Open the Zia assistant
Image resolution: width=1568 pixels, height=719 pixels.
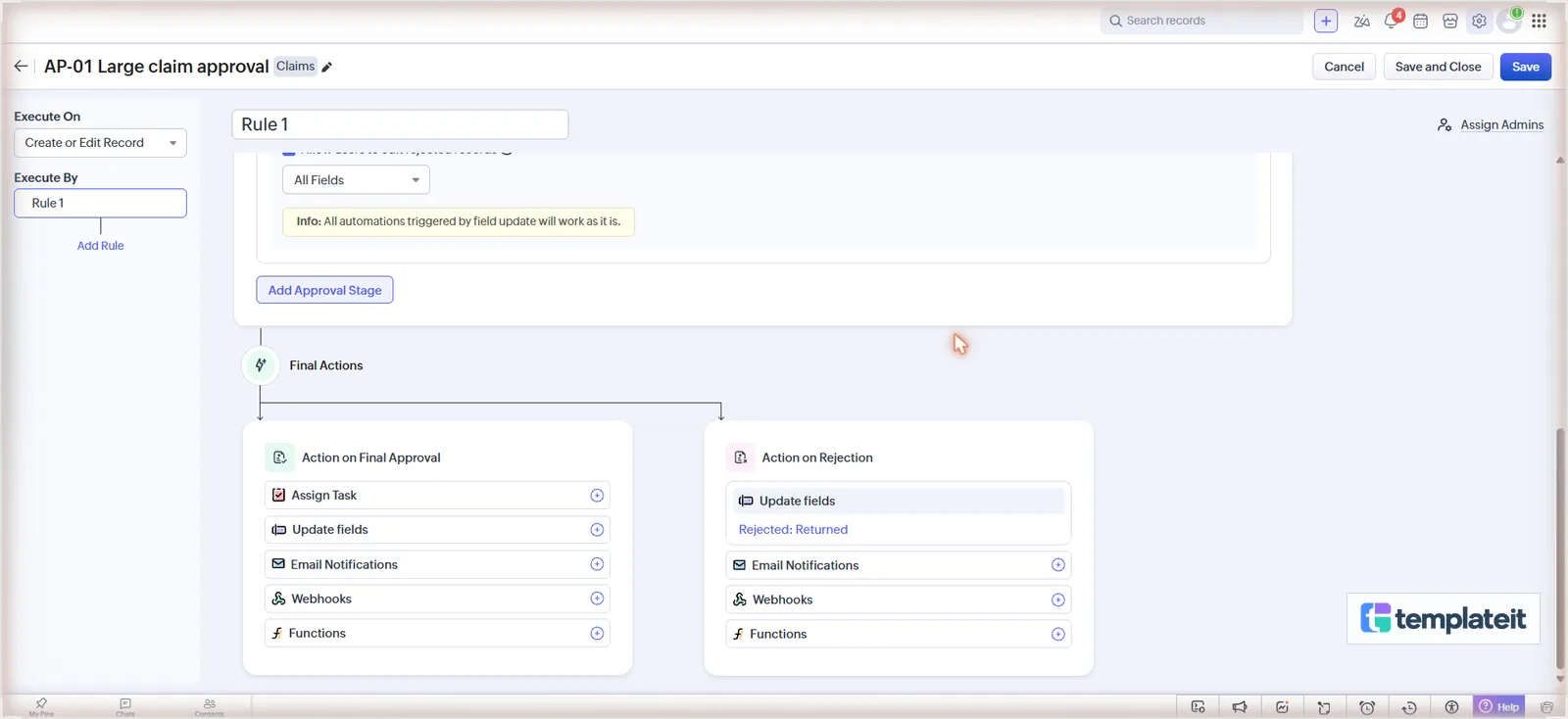point(1361,21)
